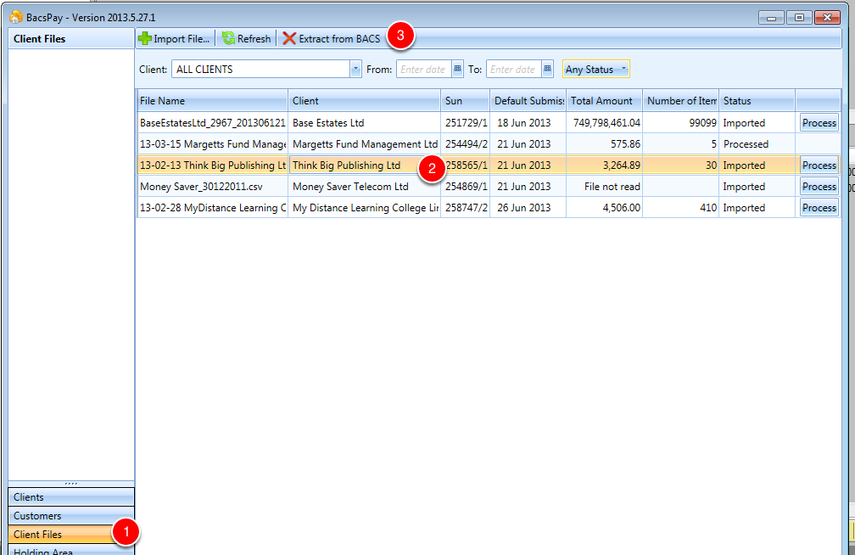Click the From date input field
The width and height of the screenshot is (855, 555).
pos(424,69)
